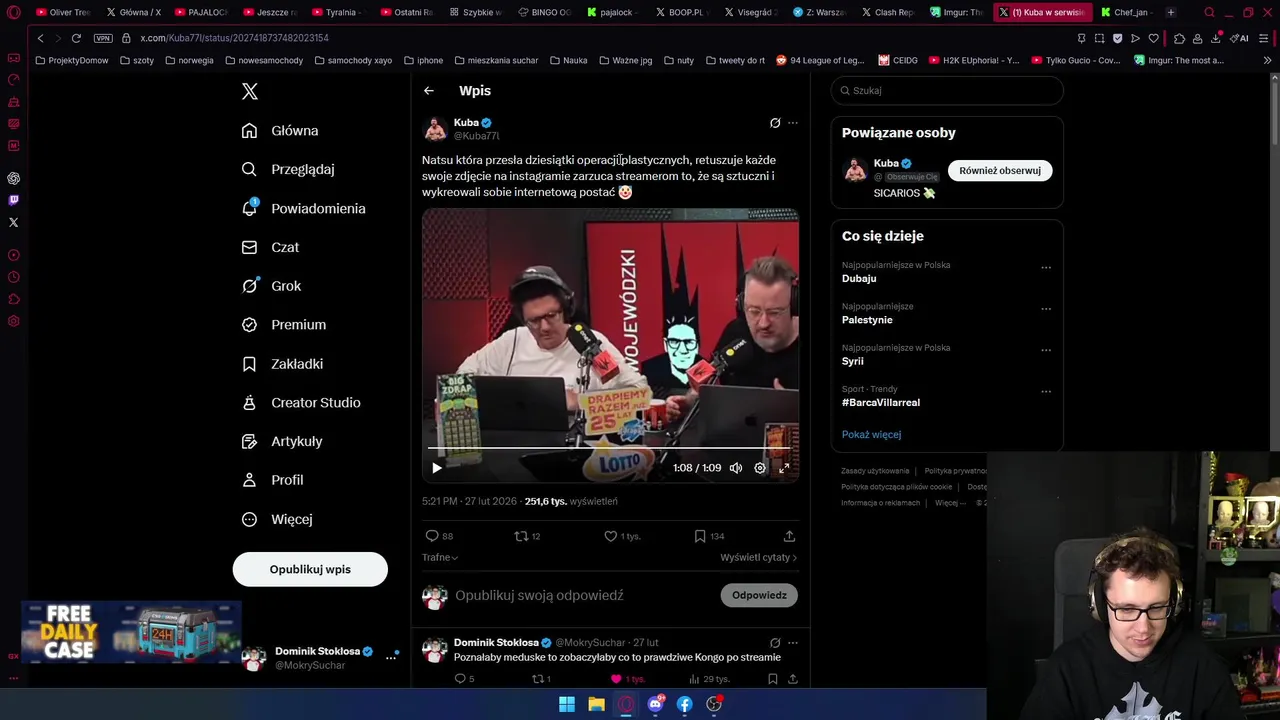Open Czat messages
Image resolution: width=1280 pixels, height=720 pixels.
(x=270, y=247)
